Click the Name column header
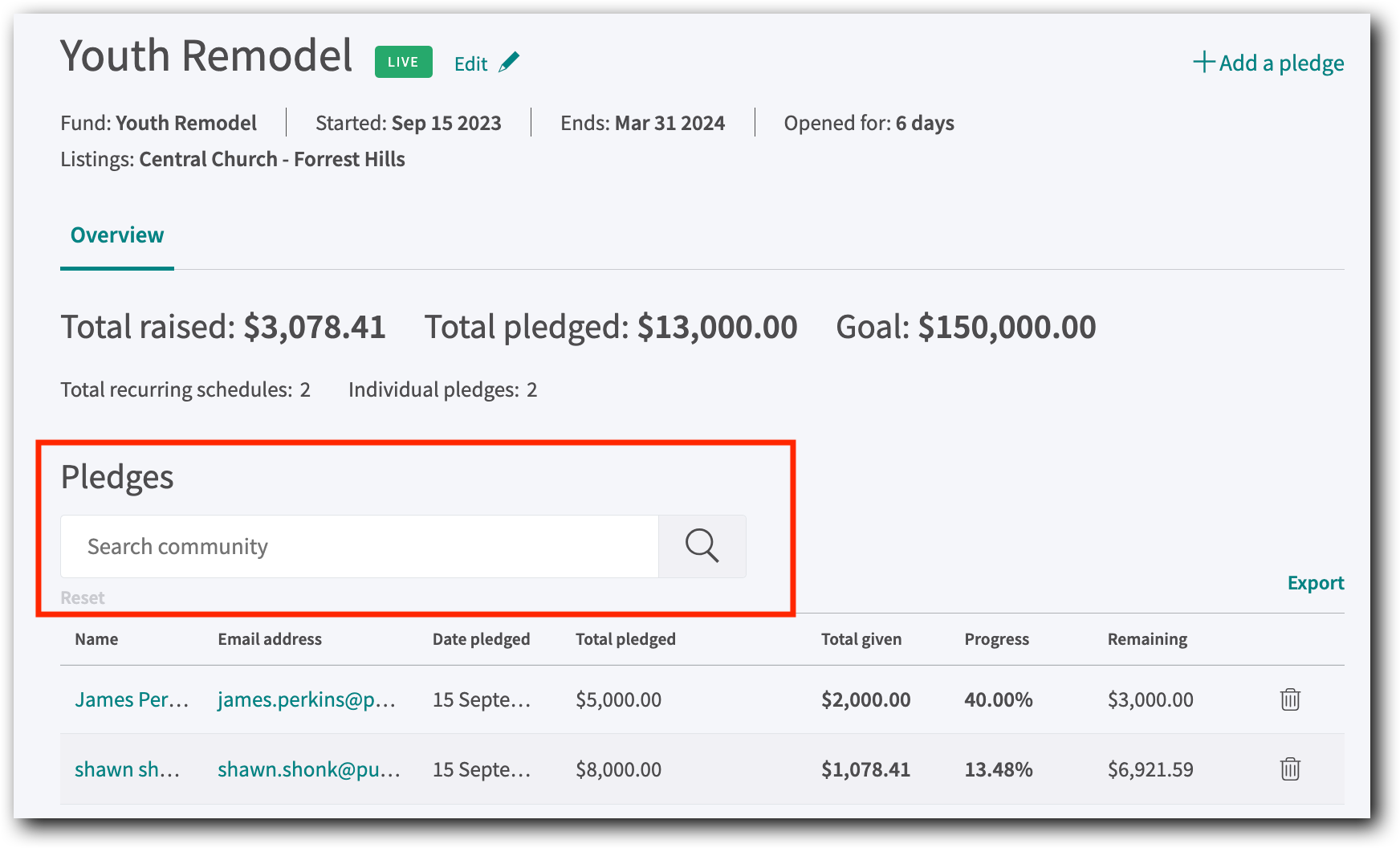The height and width of the screenshot is (848, 1400). click(96, 639)
